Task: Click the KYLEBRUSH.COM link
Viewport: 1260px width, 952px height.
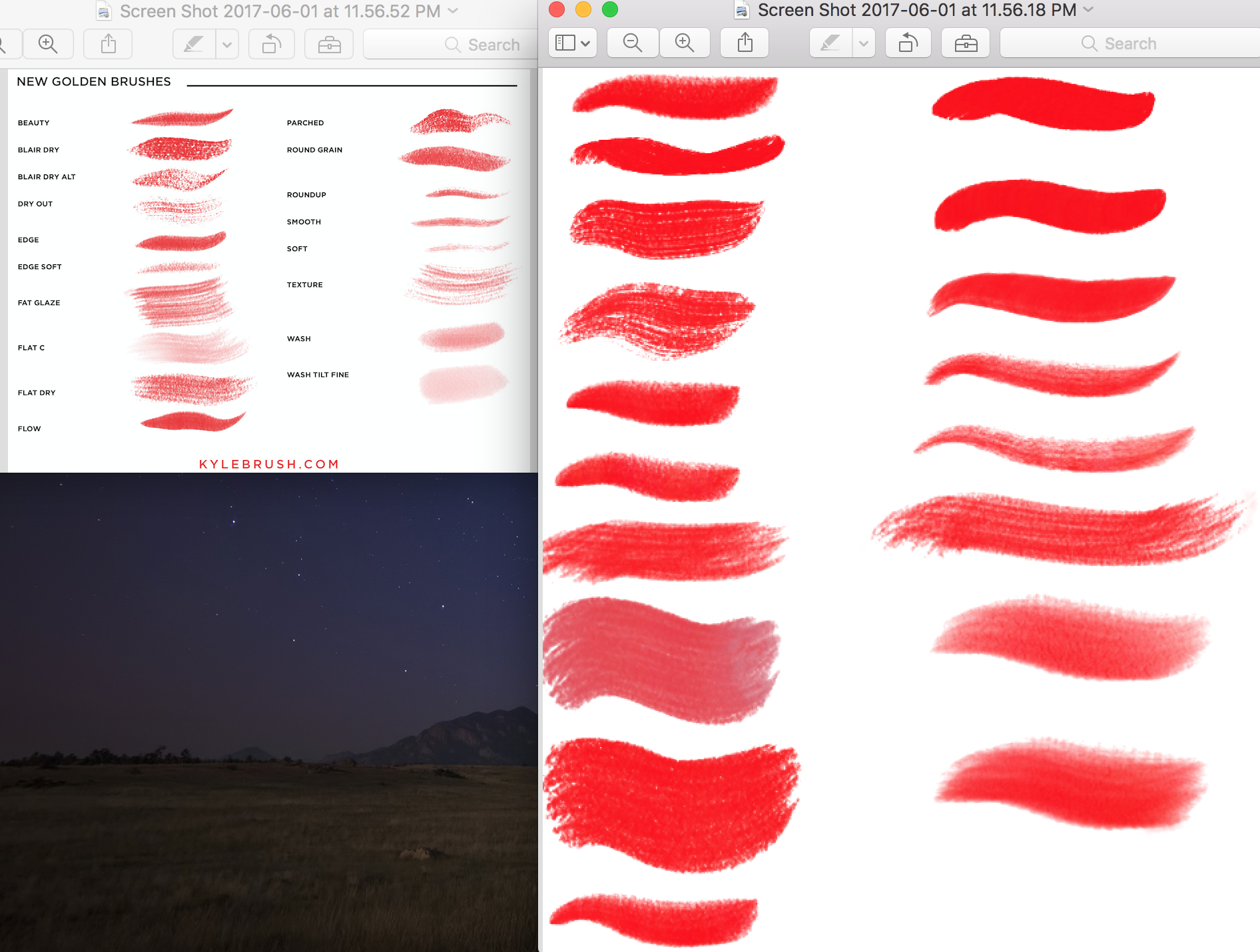Action: 269,464
